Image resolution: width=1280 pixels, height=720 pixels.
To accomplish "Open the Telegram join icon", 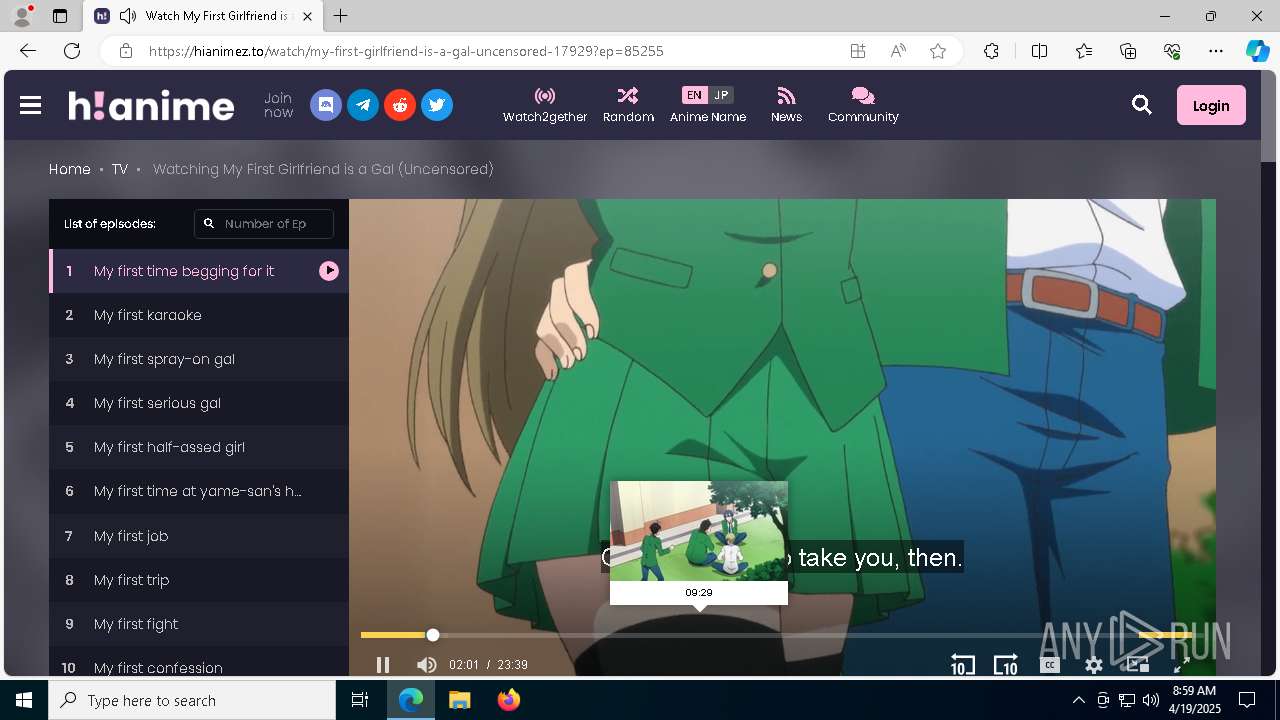I will [363, 105].
